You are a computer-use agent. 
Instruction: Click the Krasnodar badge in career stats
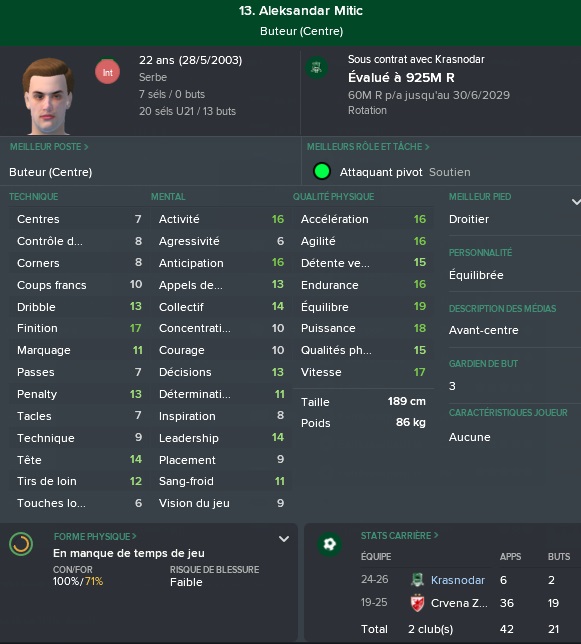[x=418, y=580]
